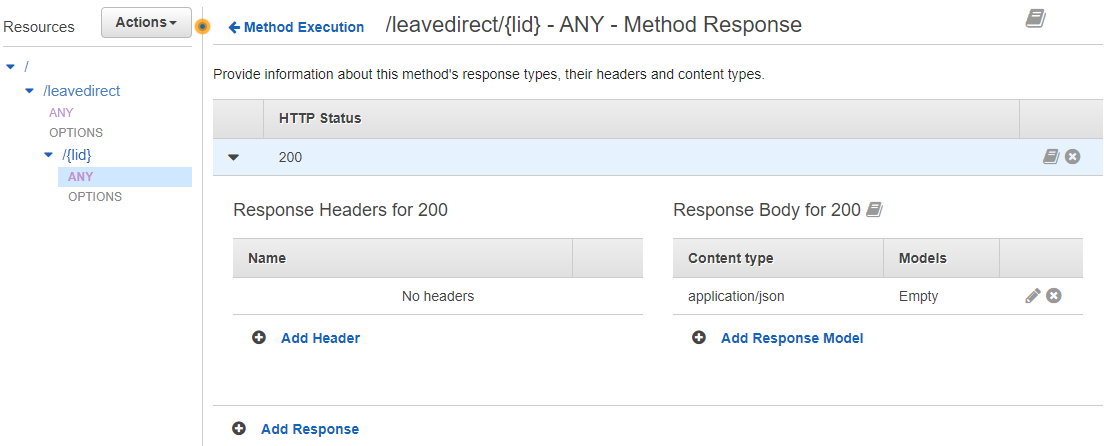The image size is (1104, 446).
Task: Click the 200 status code text
Action: pos(291,158)
